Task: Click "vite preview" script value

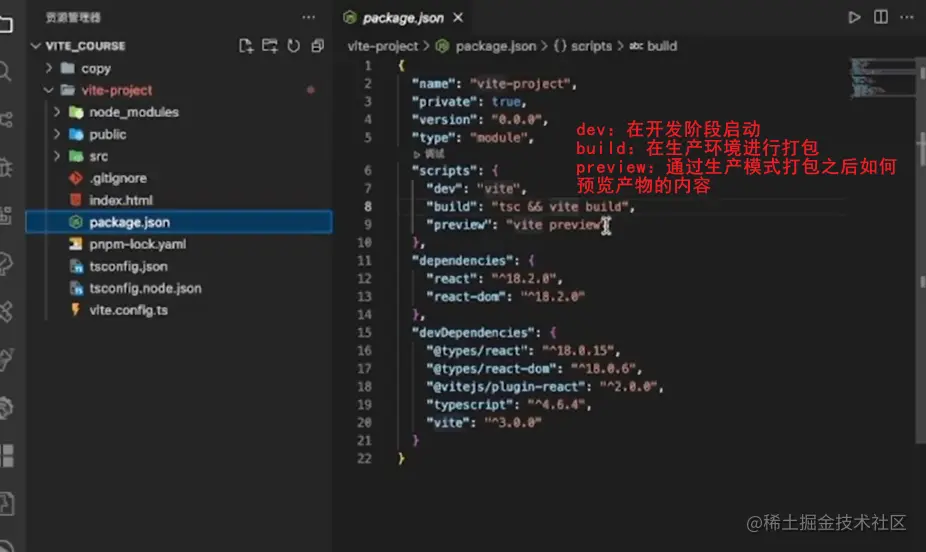Action: point(556,224)
